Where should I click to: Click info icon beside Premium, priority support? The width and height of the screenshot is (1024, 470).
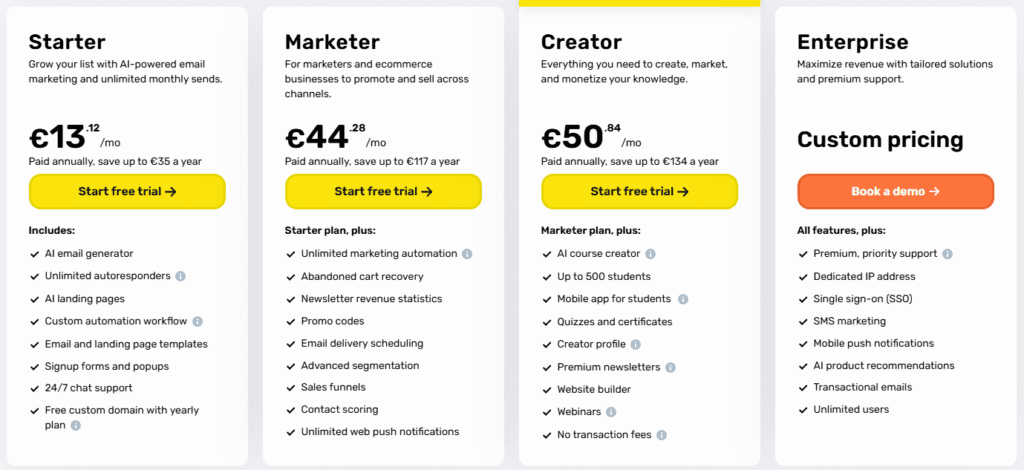(x=947, y=254)
